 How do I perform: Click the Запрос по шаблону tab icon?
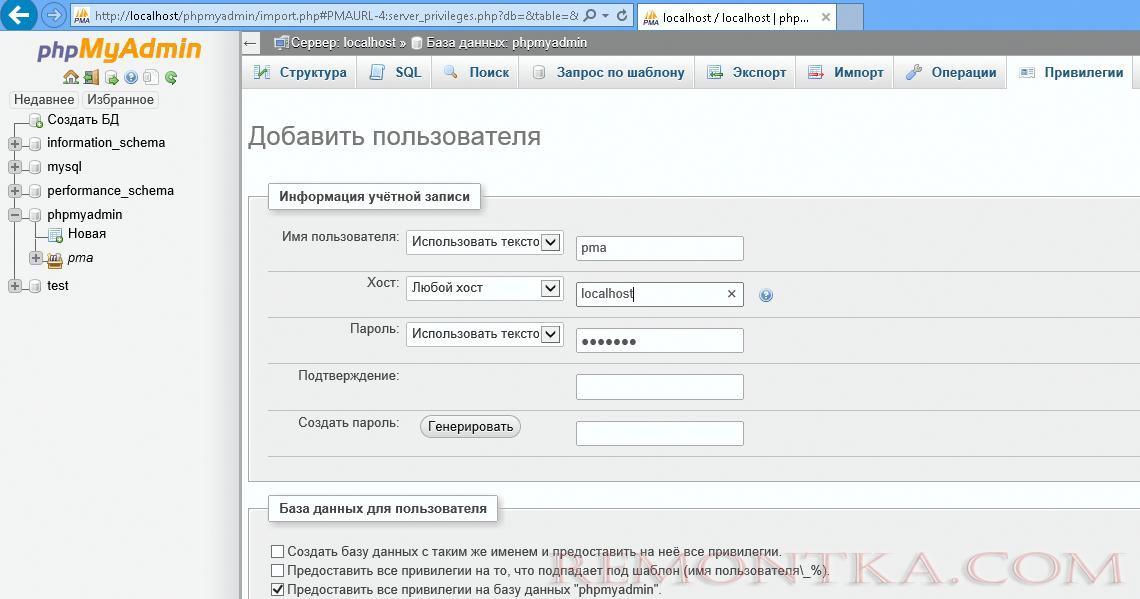point(539,72)
